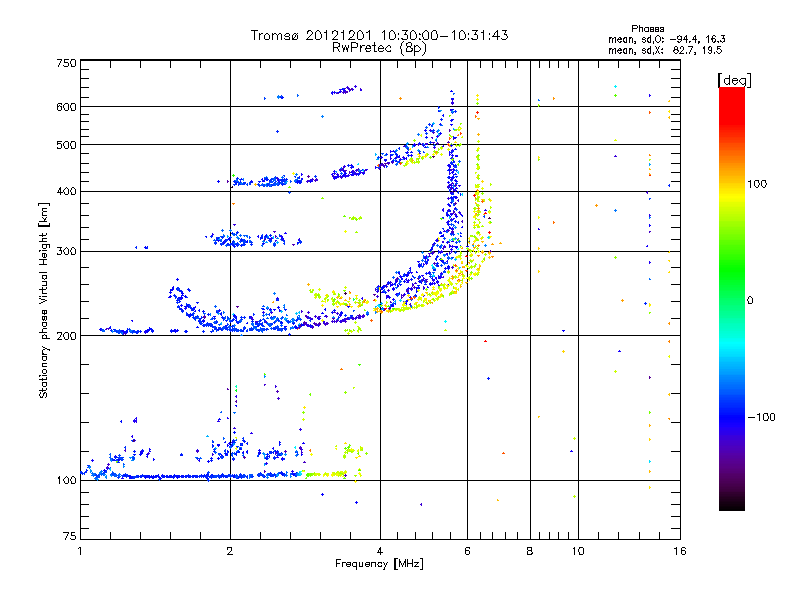This screenshot has height=600, width=800.
Task: Click the x-axis tick label '1'
Action: pyautogui.click(x=80, y=551)
